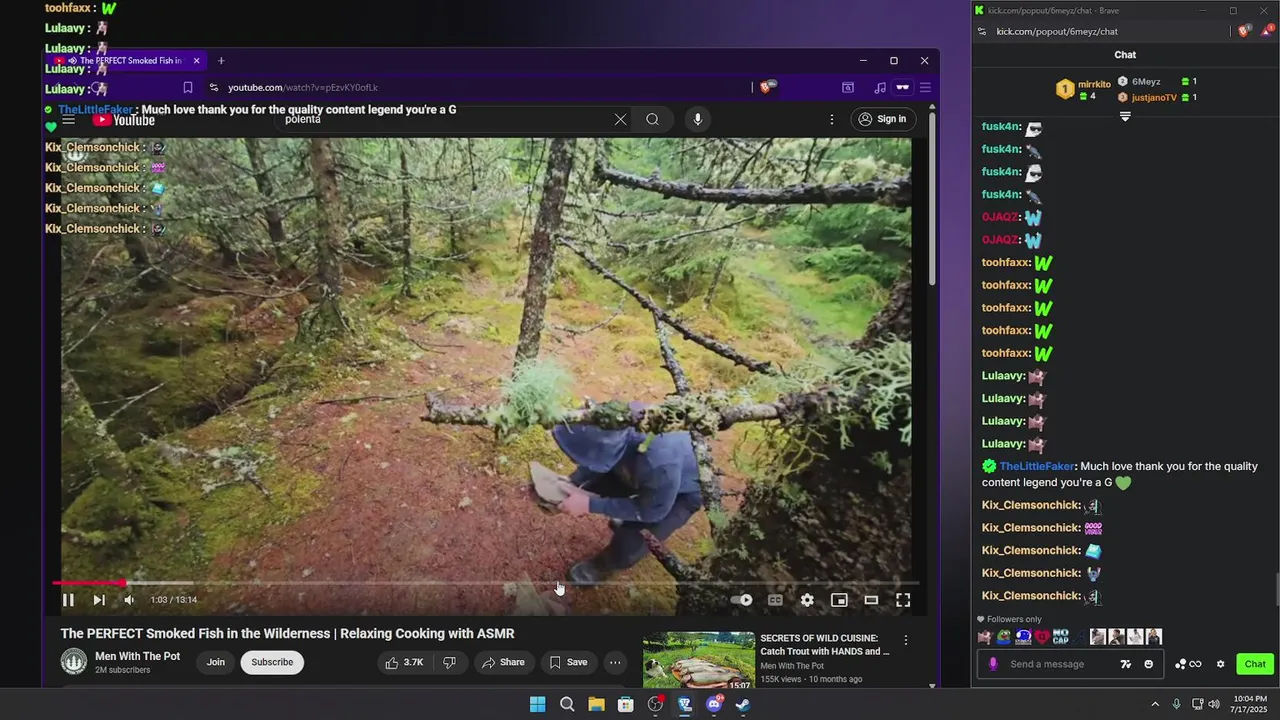Open Brave media/playlist music note icon
This screenshot has width=1280, height=720.
(879, 87)
